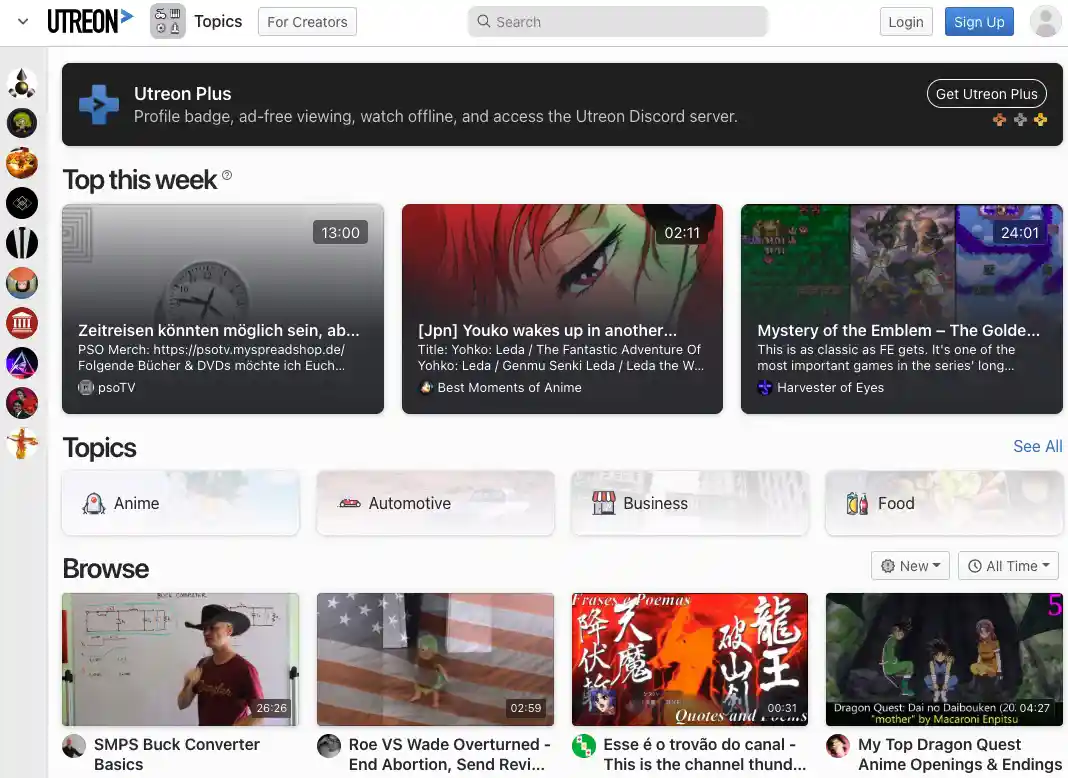1068x778 pixels.
Task: Open the Topics grid icon
Action: 168,21
